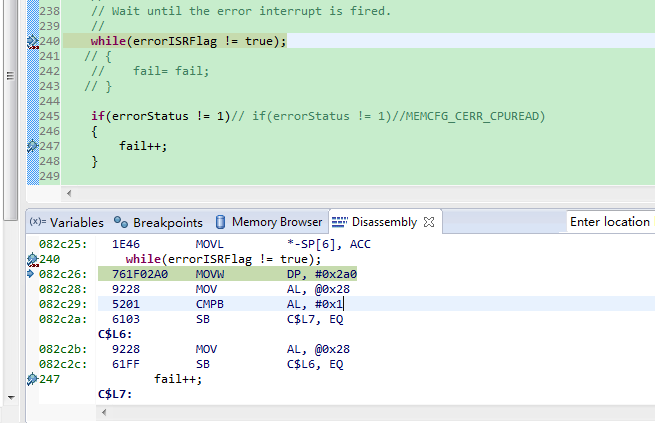
Task: Click the collapsed left panel sash handle
Action: click(10, 75)
